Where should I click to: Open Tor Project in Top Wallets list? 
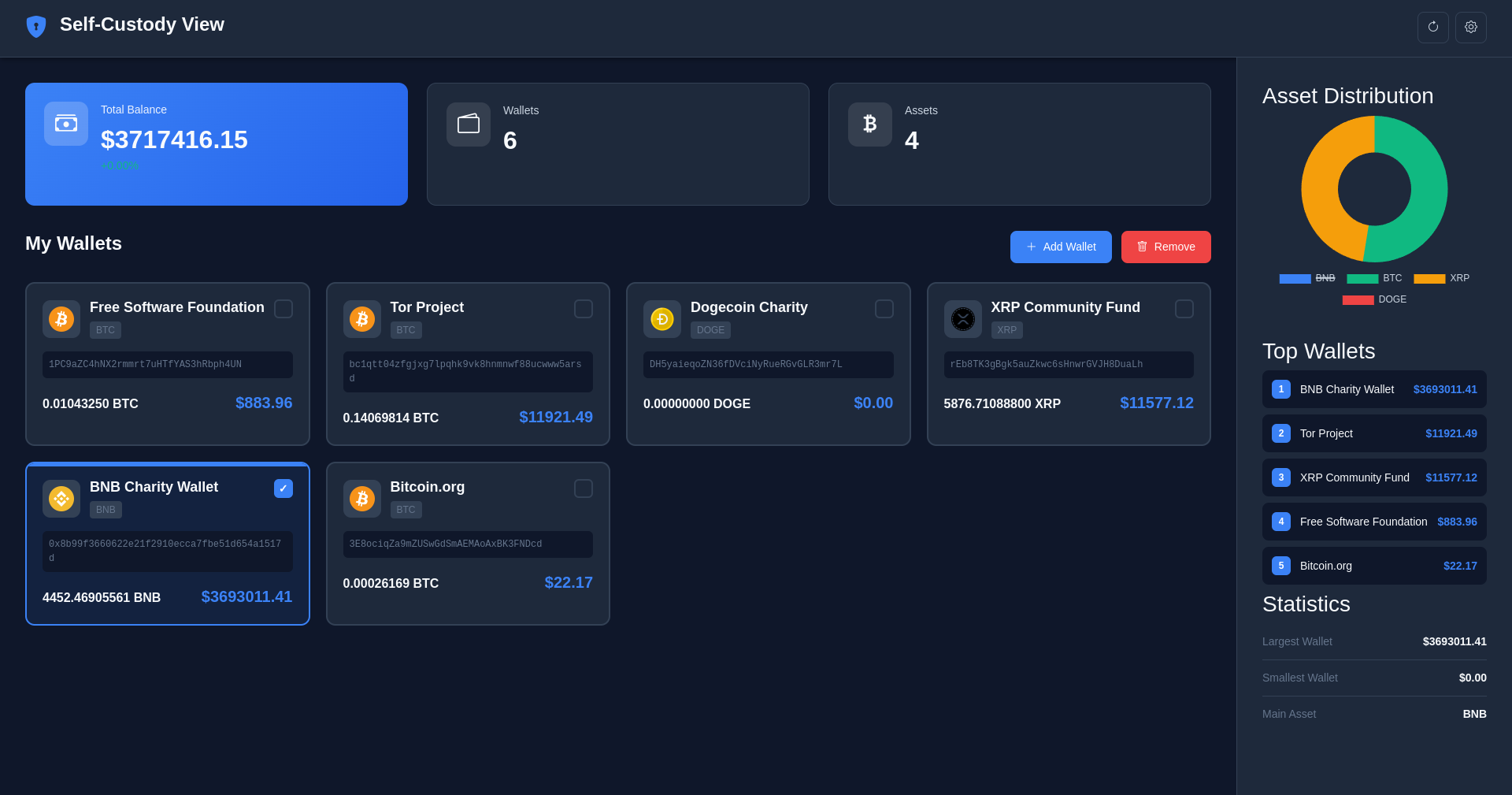click(x=1374, y=433)
